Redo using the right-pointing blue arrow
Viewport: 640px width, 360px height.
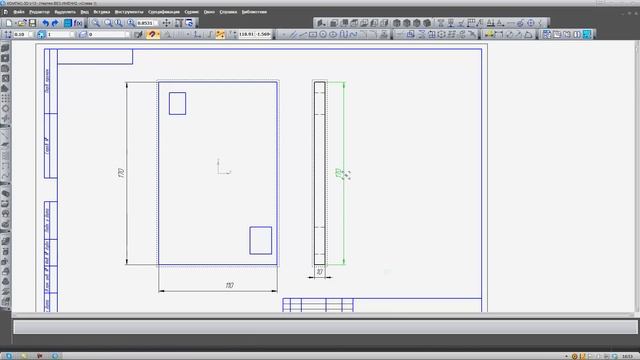point(55,23)
